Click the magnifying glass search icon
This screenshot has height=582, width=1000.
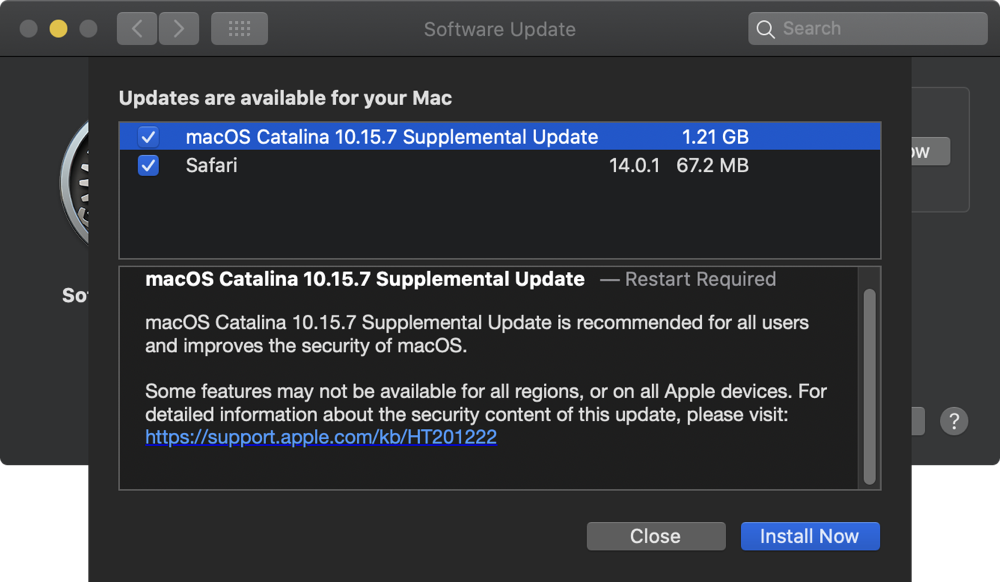(x=766, y=29)
